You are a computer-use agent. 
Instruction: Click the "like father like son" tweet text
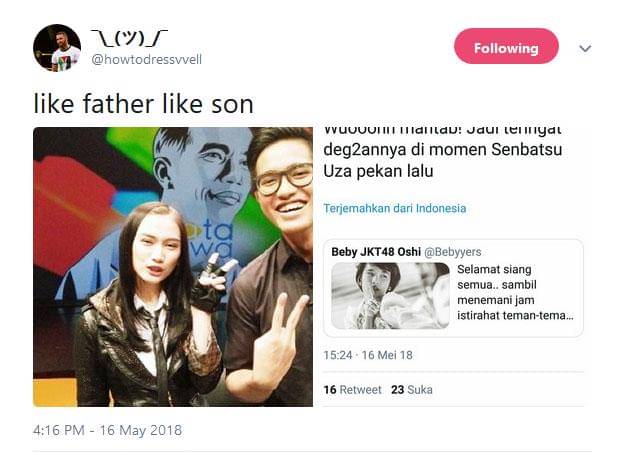pyautogui.click(x=144, y=103)
